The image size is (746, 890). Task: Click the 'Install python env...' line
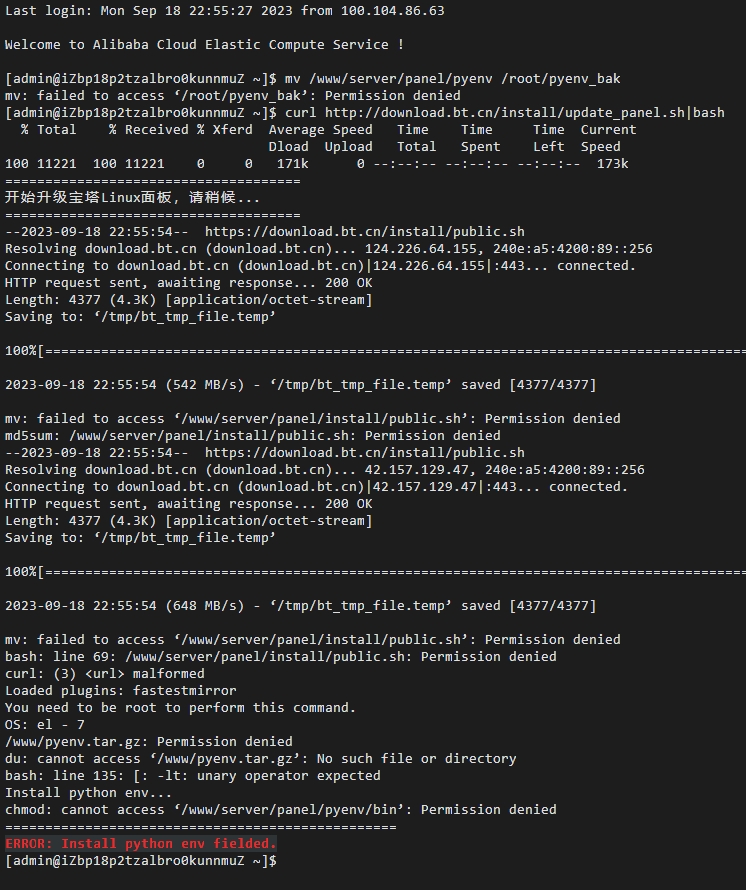(x=88, y=792)
